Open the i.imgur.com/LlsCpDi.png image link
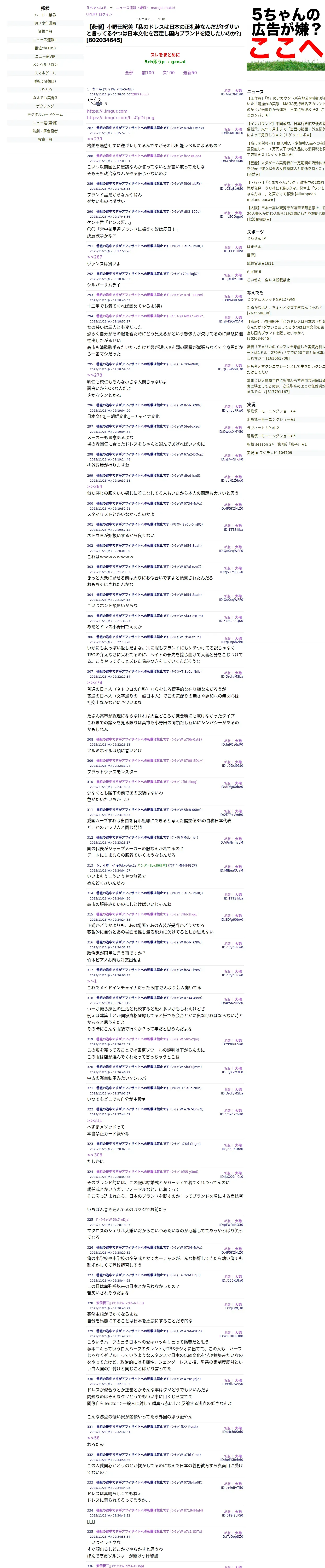The image size is (325, 1568). coord(120,118)
